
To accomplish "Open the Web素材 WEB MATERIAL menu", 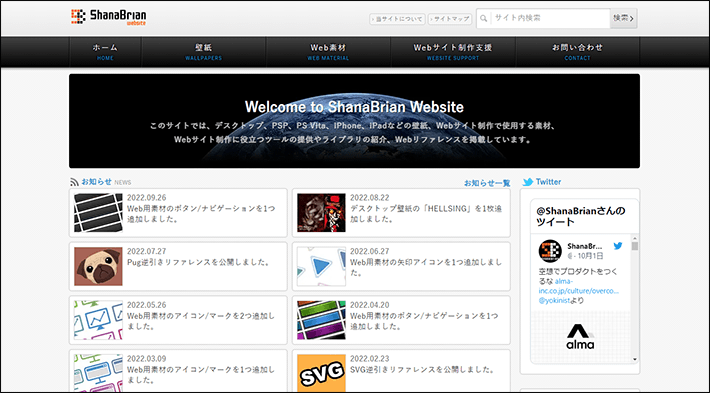I will pos(328,52).
